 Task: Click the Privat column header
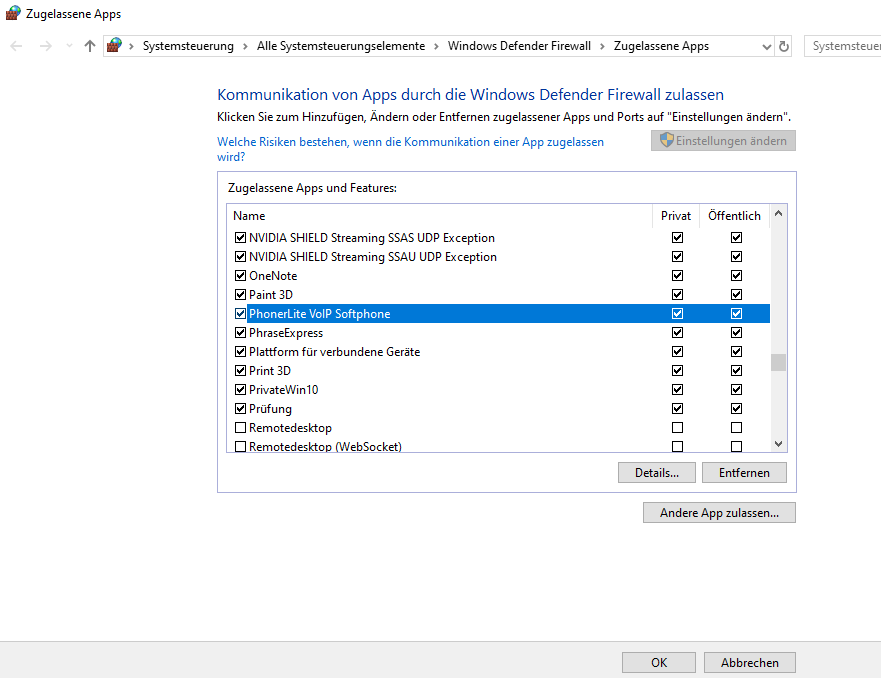(676, 216)
